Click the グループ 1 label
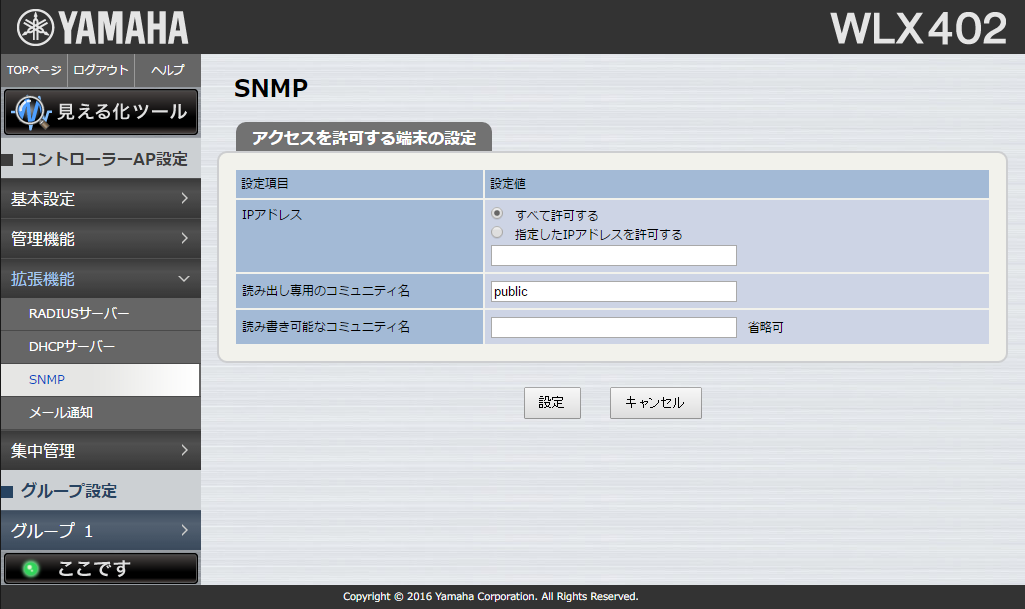 point(52,531)
